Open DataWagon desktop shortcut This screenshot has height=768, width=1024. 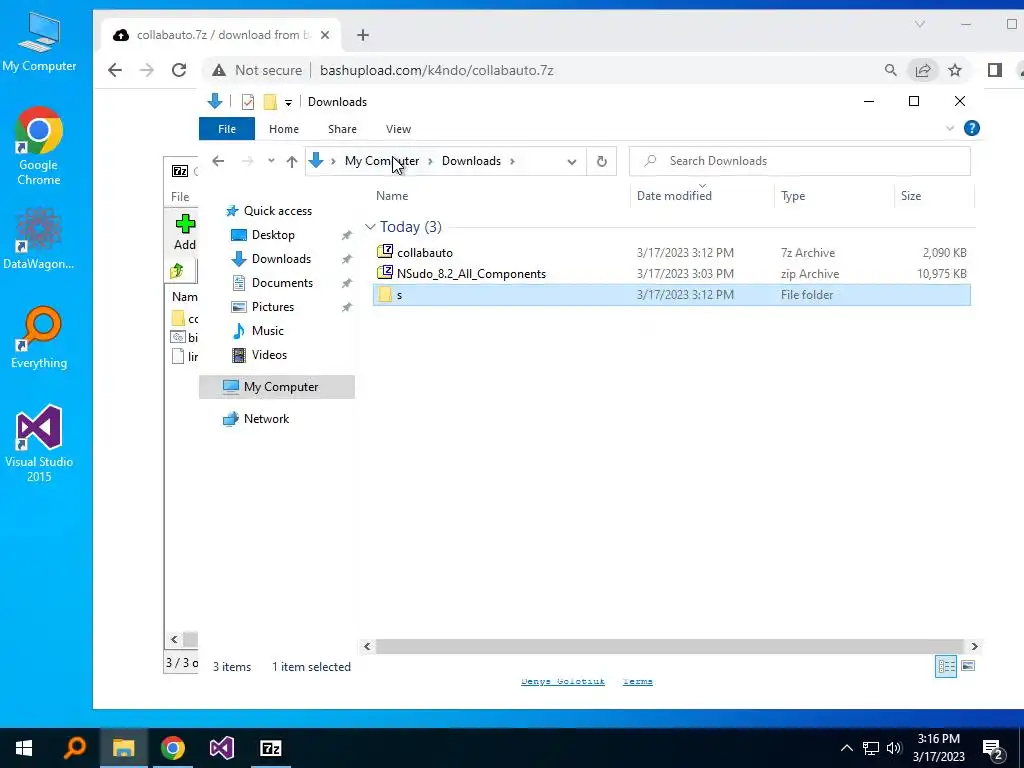39,238
